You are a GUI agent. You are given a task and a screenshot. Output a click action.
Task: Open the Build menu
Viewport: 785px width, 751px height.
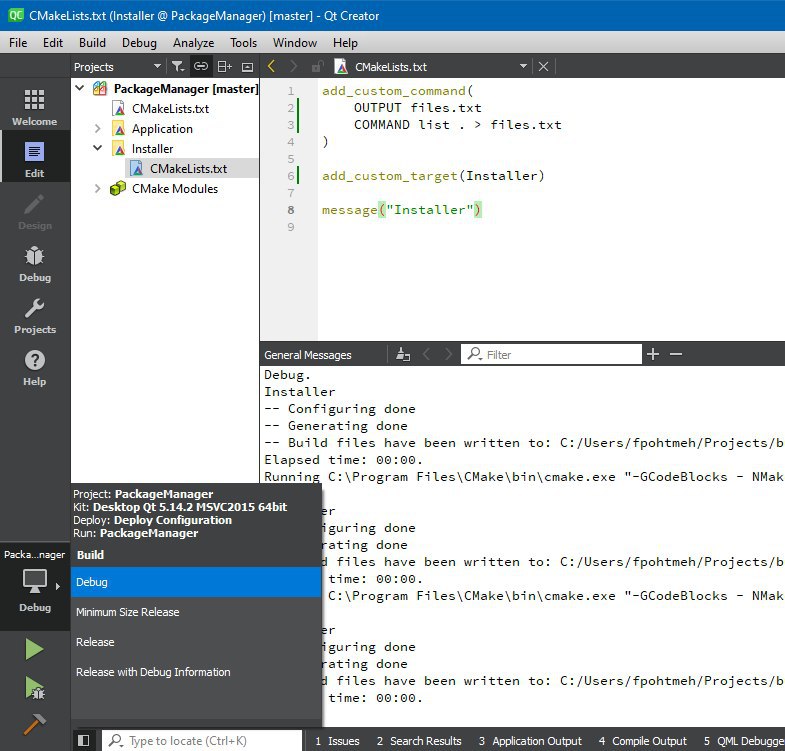pos(92,43)
